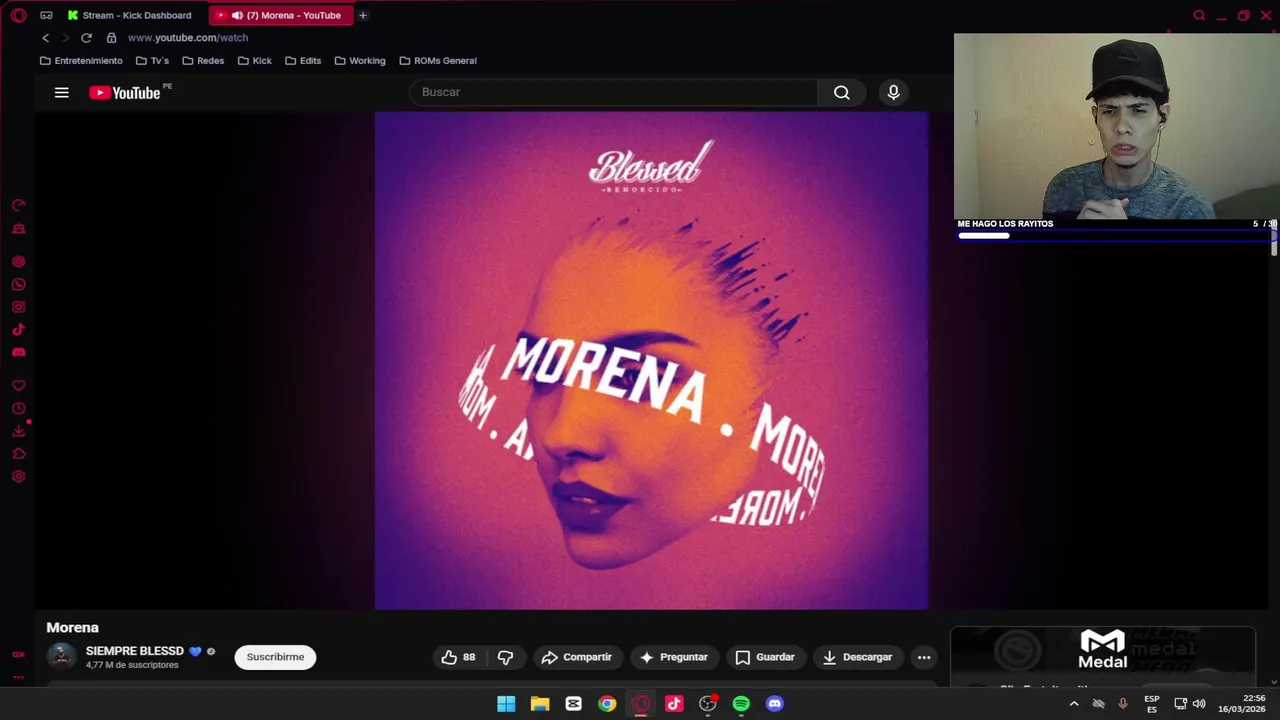Image resolution: width=1280 pixels, height=720 pixels.
Task: Click the address bar URL
Action: coord(188,38)
